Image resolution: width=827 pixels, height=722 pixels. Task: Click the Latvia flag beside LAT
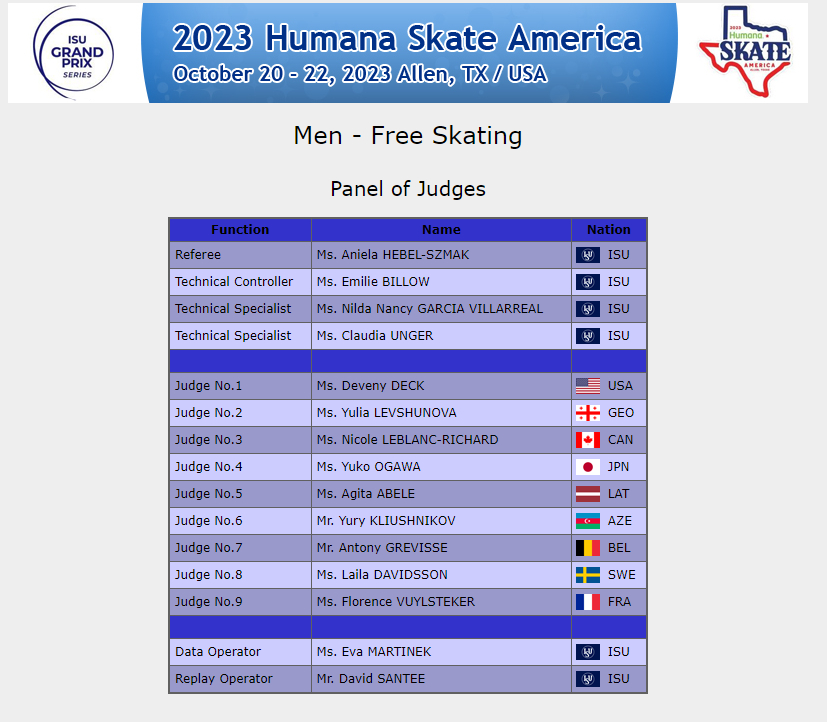pyautogui.click(x=588, y=494)
